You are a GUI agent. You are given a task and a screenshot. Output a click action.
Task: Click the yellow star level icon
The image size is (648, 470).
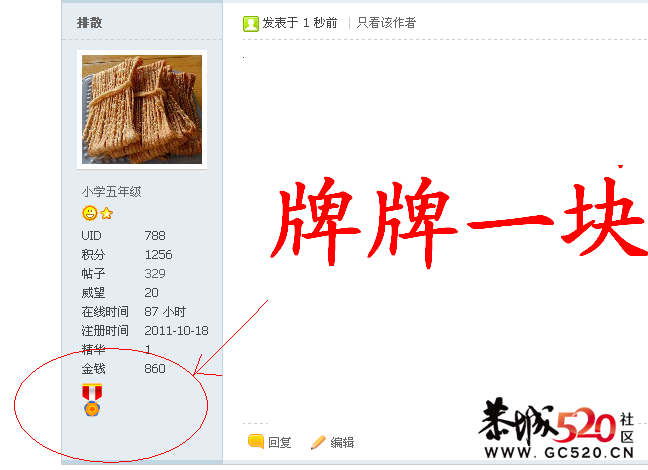point(107,213)
